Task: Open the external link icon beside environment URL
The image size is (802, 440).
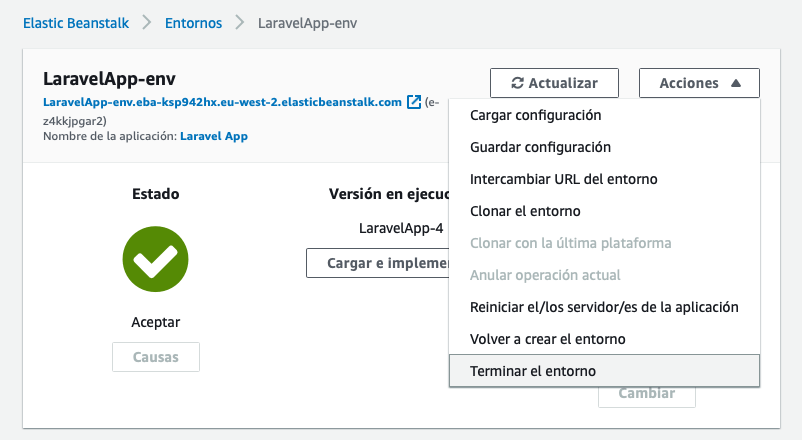Action: coord(414,102)
